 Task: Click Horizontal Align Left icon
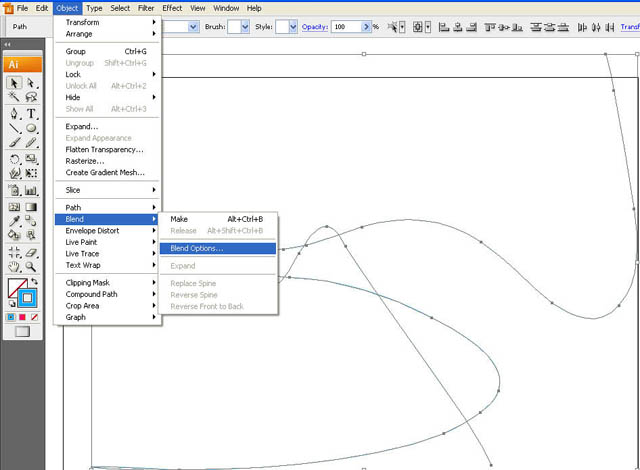pos(444,27)
